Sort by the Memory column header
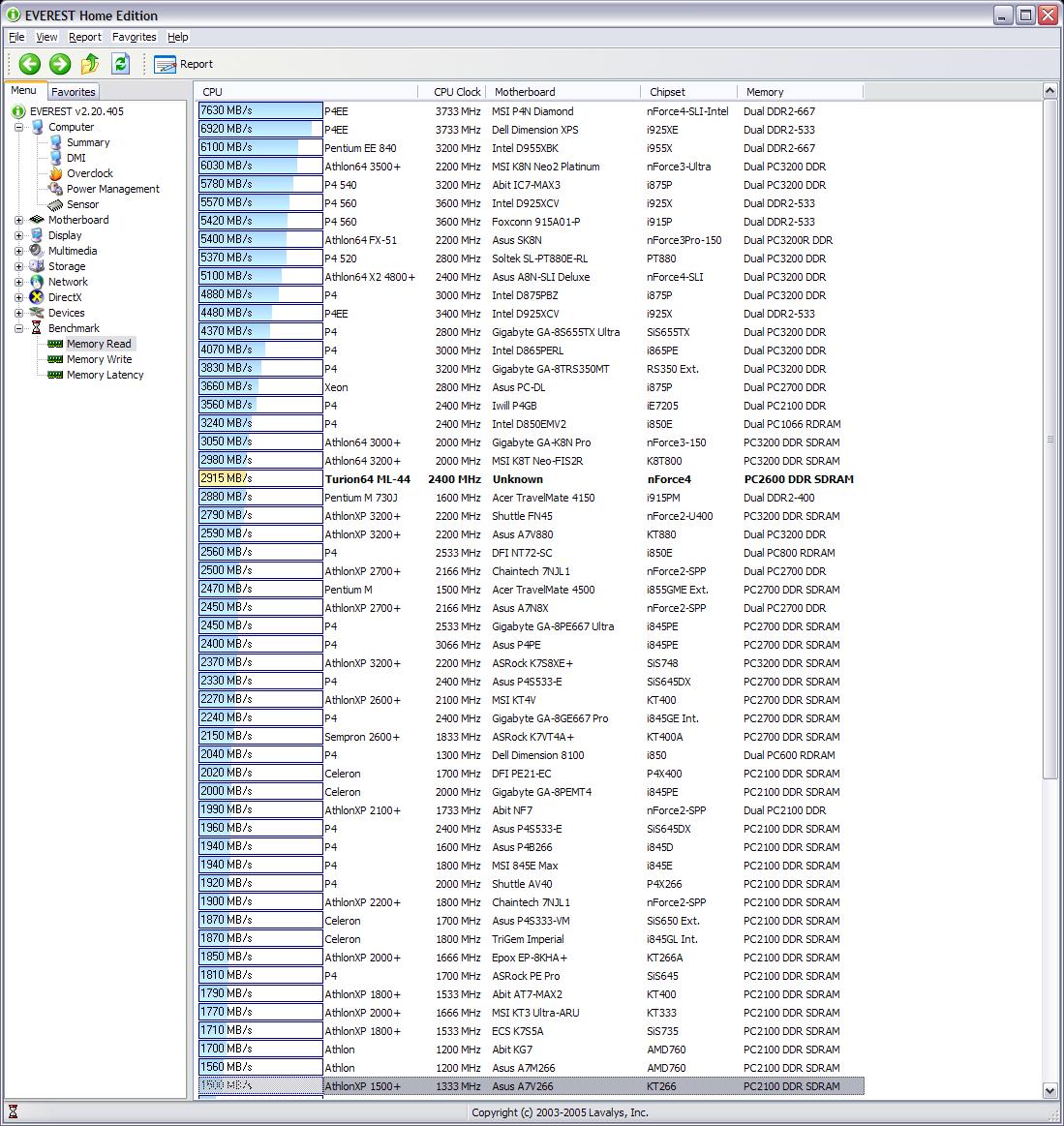 pyautogui.click(x=800, y=92)
